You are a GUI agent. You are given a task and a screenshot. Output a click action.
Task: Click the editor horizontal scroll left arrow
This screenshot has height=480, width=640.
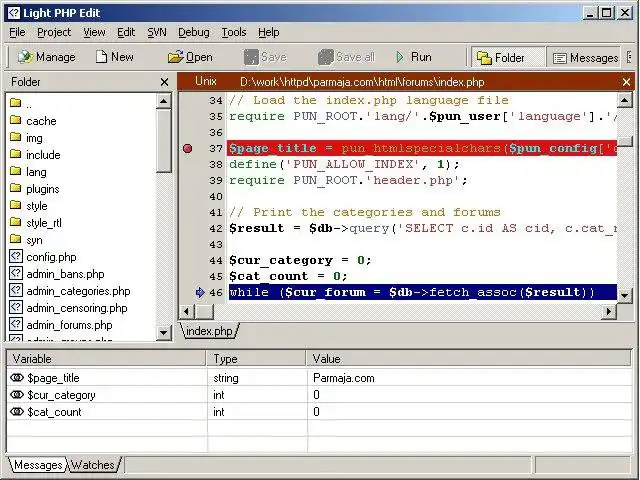pyautogui.click(x=187, y=311)
